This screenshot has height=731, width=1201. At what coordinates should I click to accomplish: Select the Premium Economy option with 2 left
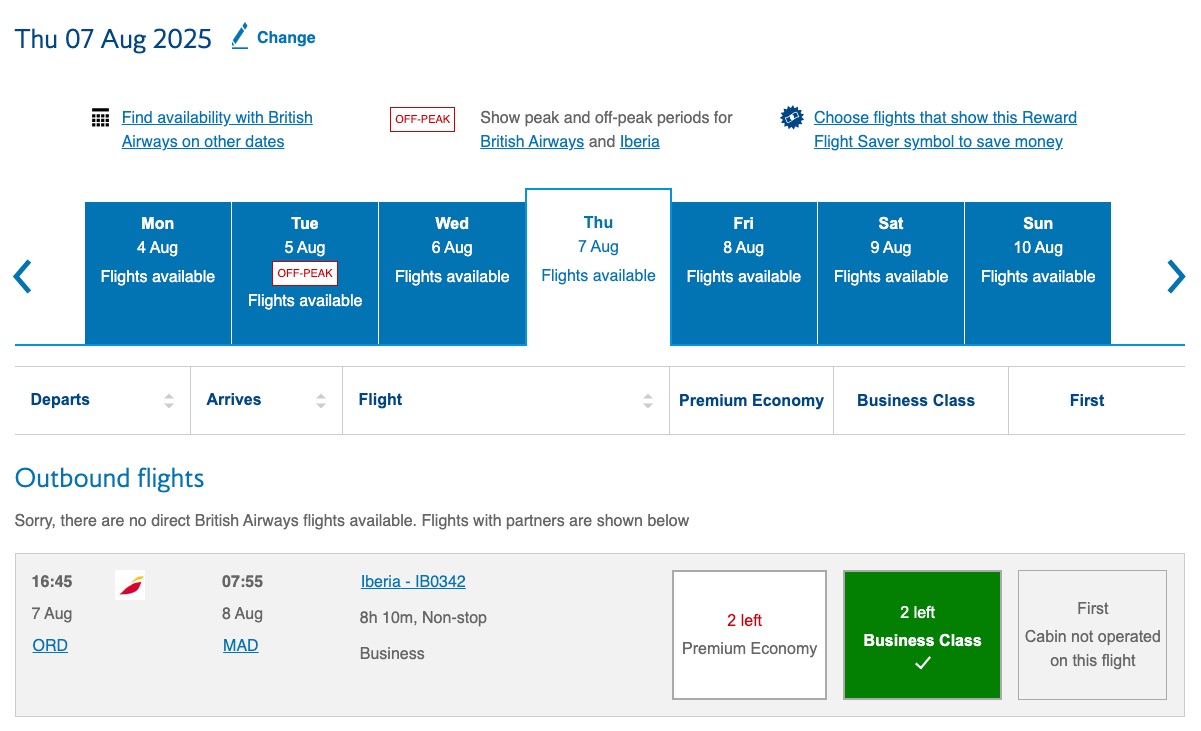tap(749, 634)
